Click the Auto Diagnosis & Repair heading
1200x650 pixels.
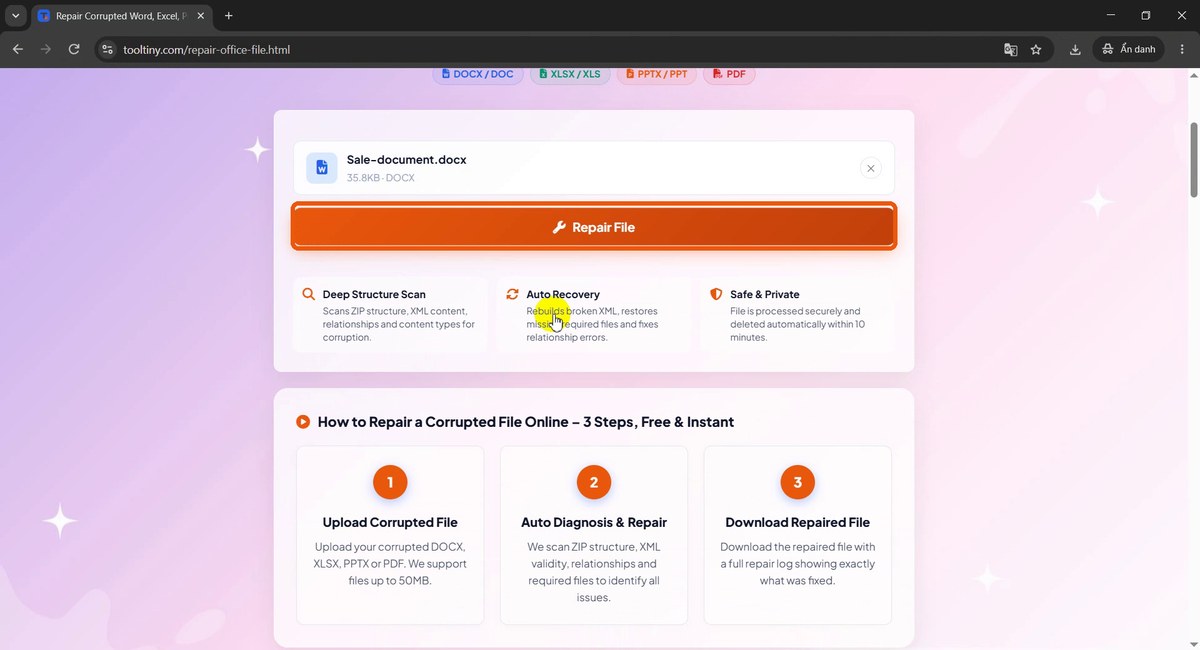click(594, 522)
